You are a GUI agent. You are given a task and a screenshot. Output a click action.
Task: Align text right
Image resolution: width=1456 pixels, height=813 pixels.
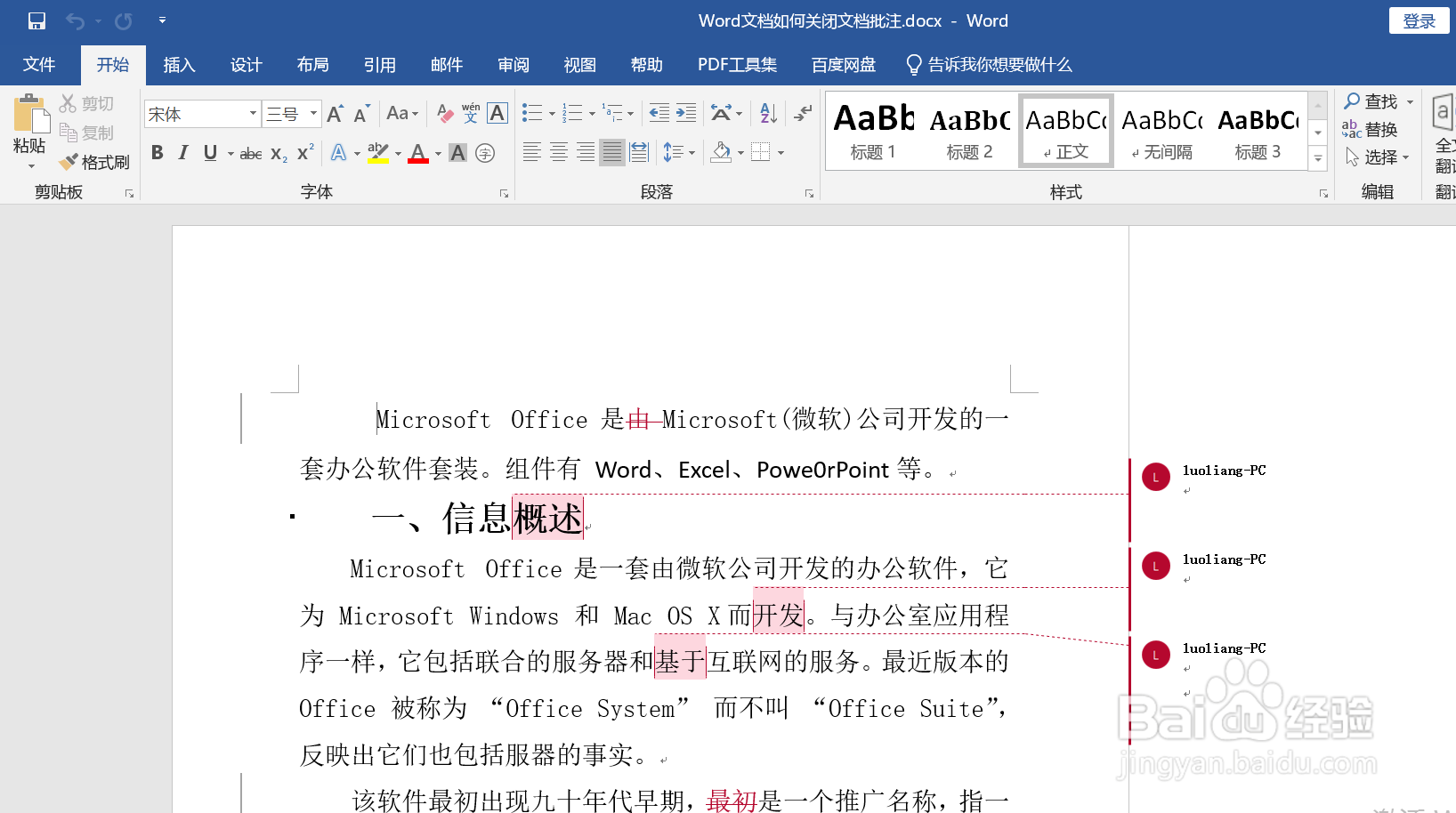click(586, 152)
